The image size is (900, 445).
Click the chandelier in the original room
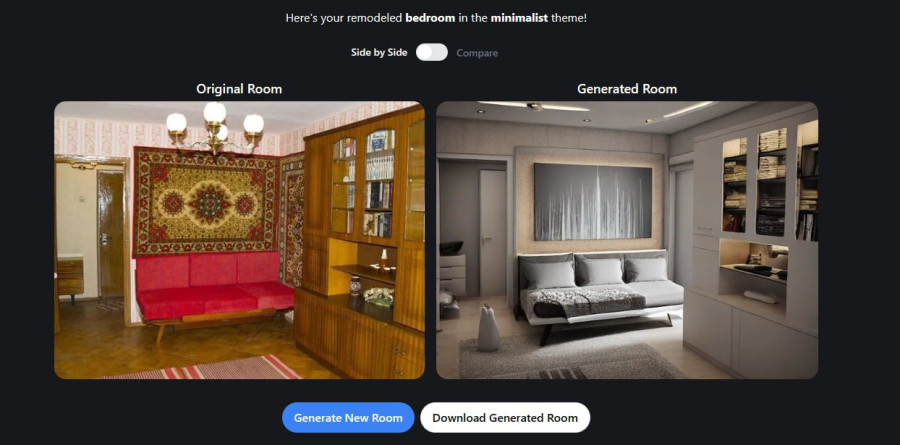point(215,126)
